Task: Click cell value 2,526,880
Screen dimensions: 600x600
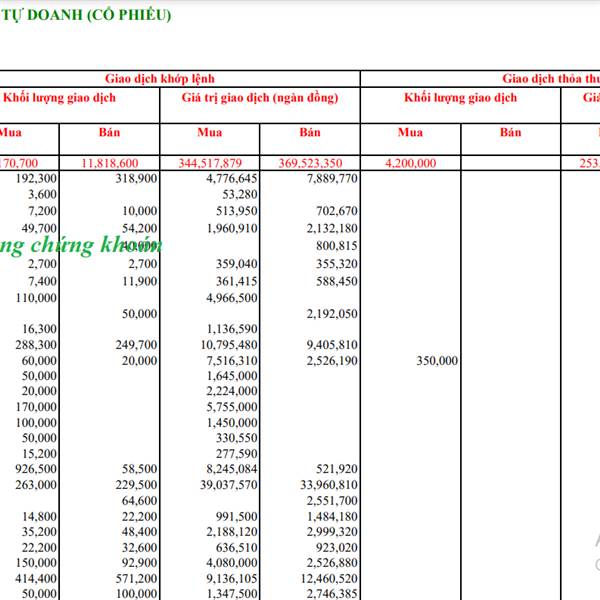Action: pyautogui.click(x=332, y=563)
